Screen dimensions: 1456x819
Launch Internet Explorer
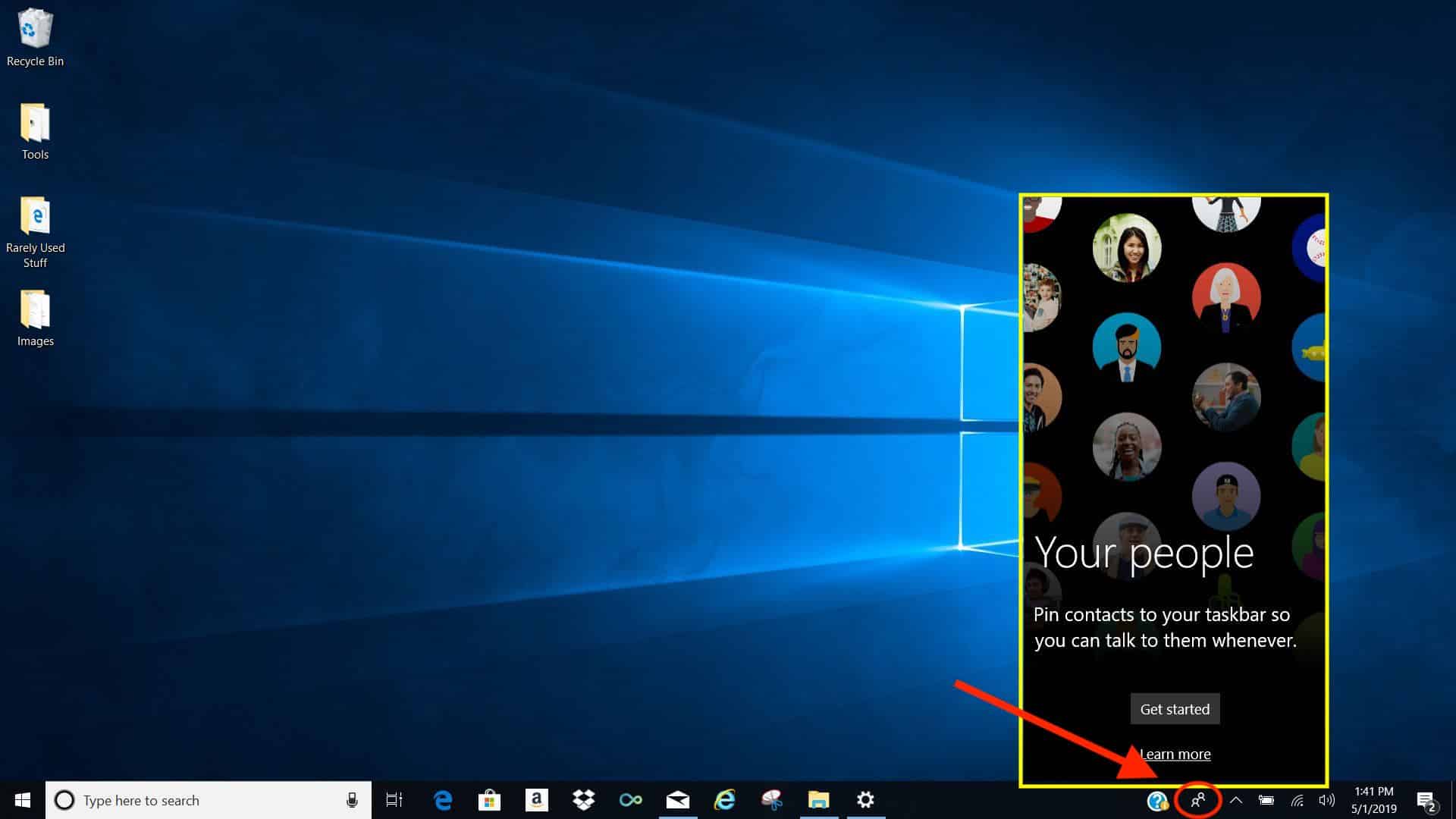pos(725,800)
